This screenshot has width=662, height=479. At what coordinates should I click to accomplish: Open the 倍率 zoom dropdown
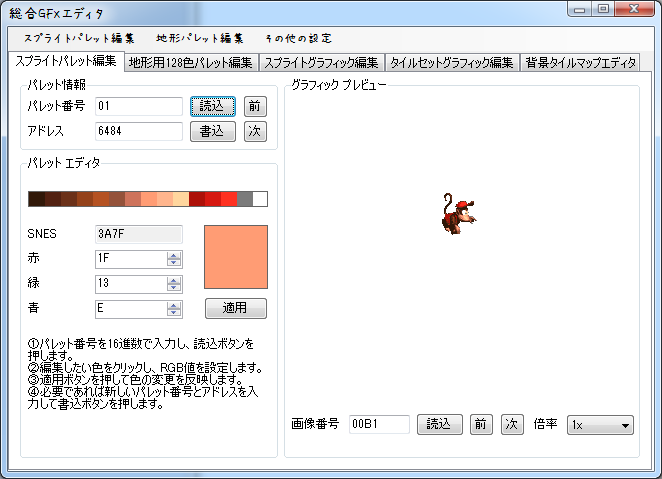coord(600,425)
